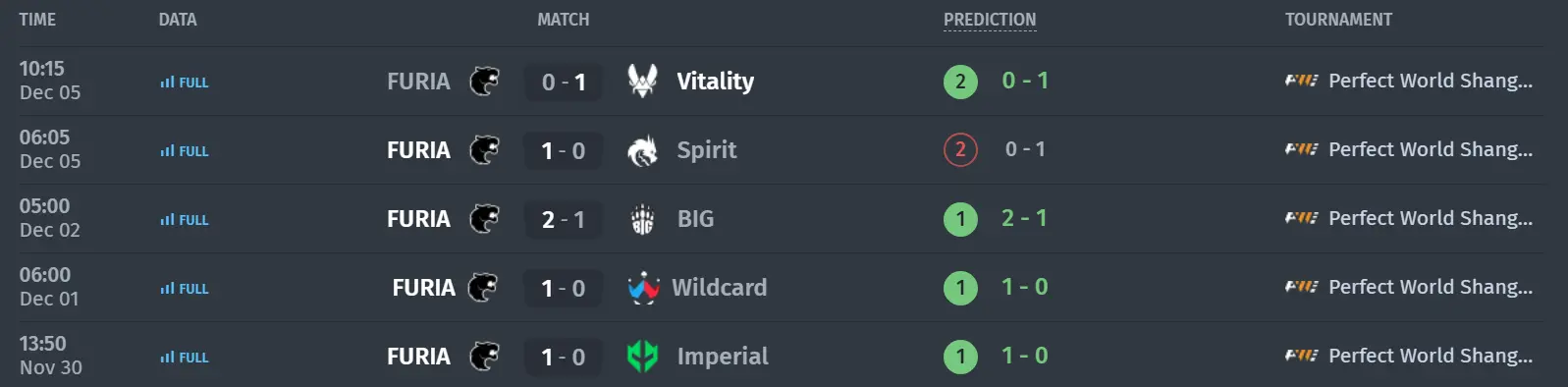Open the Wildcard team name link

click(x=720, y=288)
